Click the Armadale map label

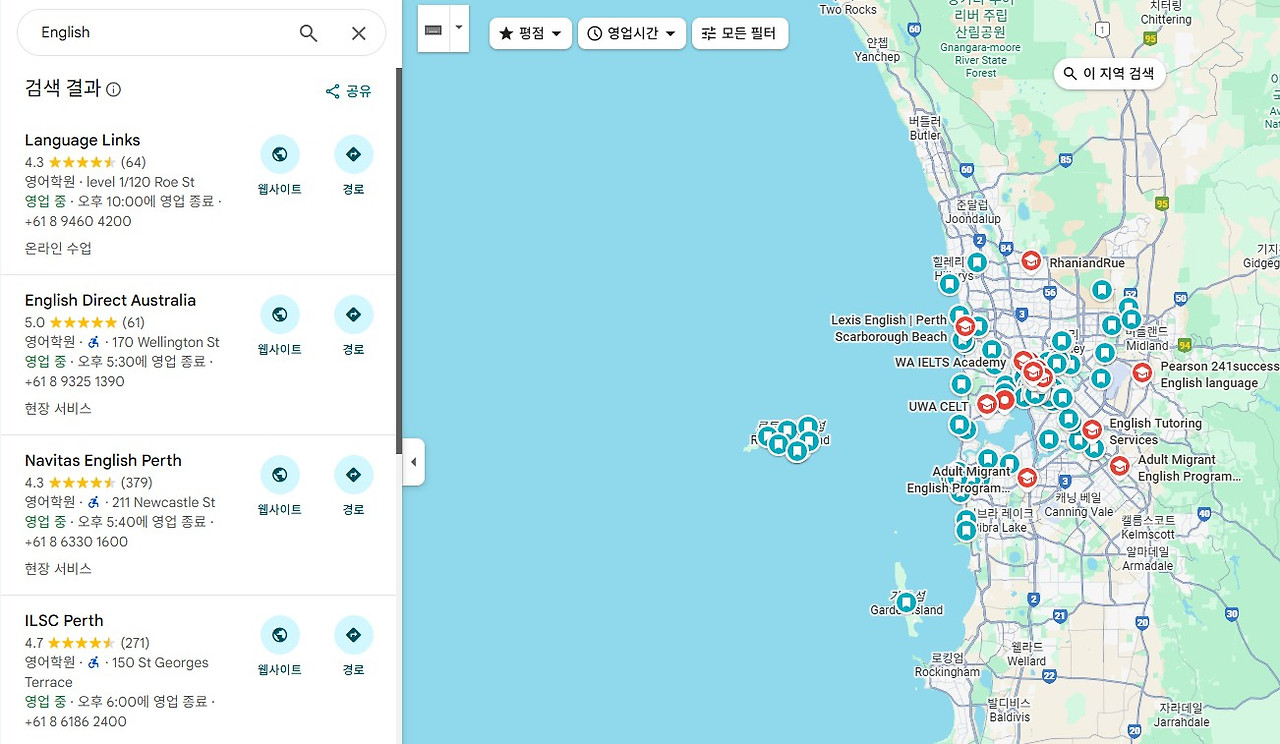[x=1148, y=566]
